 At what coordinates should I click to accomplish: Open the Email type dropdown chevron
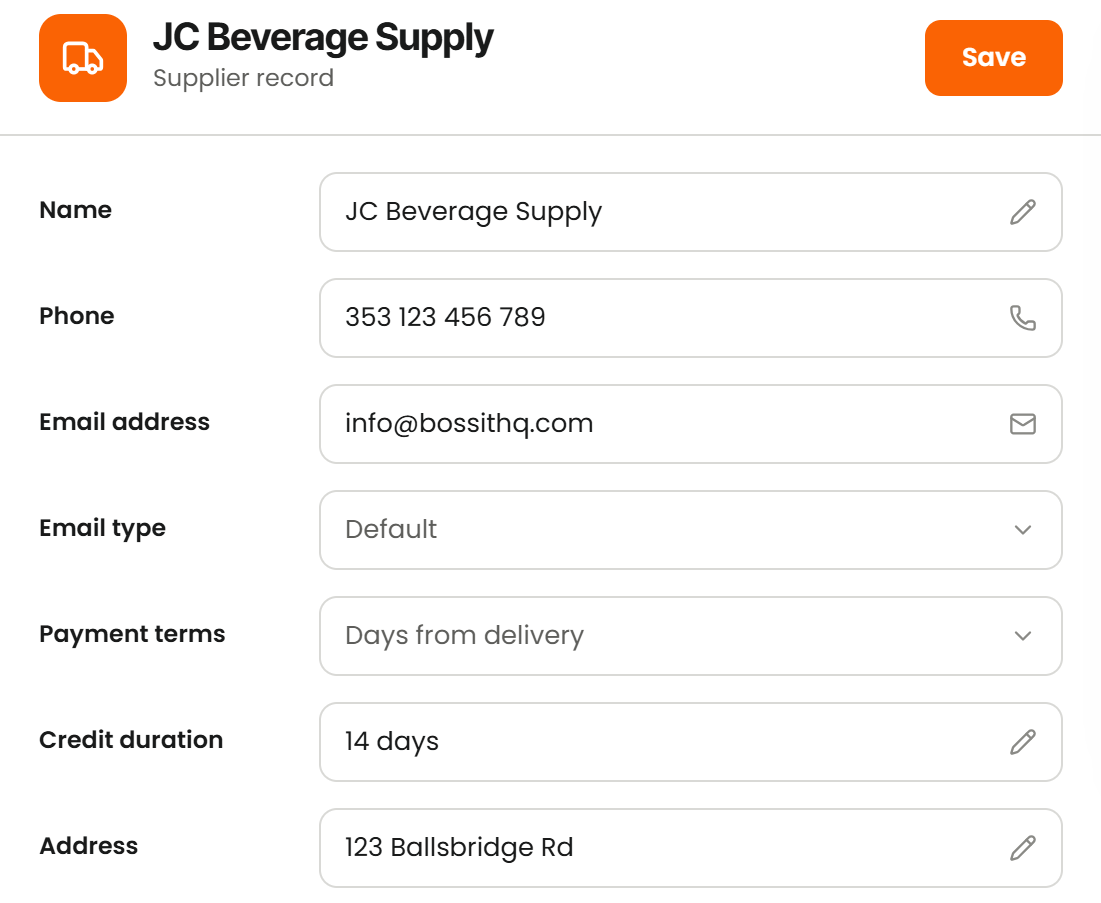[1022, 530]
